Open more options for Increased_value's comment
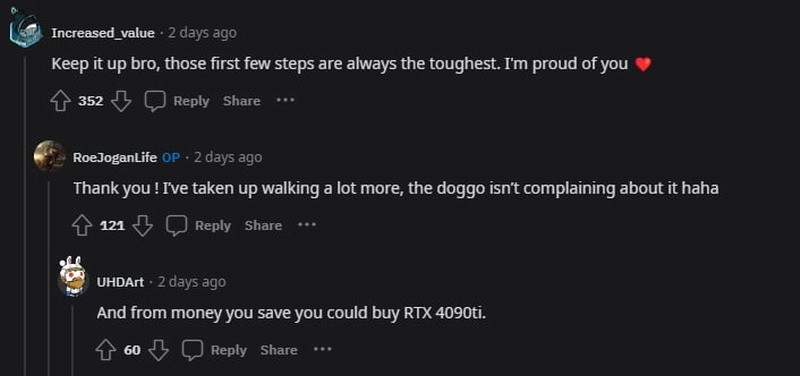 [285, 101]
